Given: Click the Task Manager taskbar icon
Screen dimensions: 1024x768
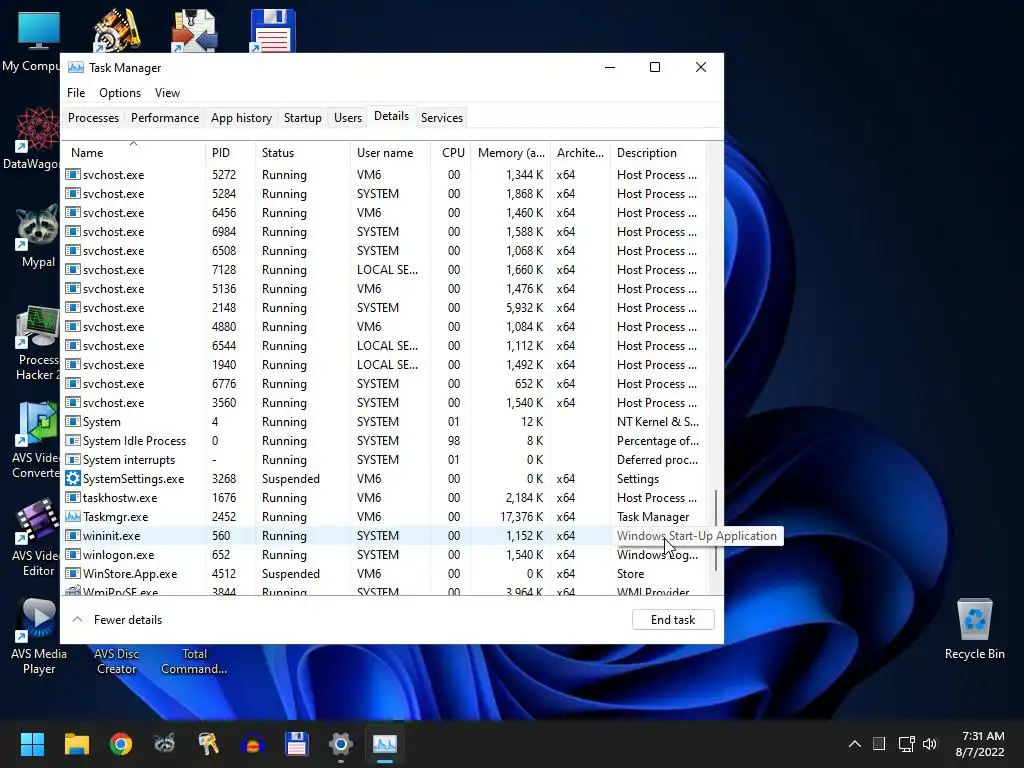Looking at the screenshot, I should click(x=385, y=744).
